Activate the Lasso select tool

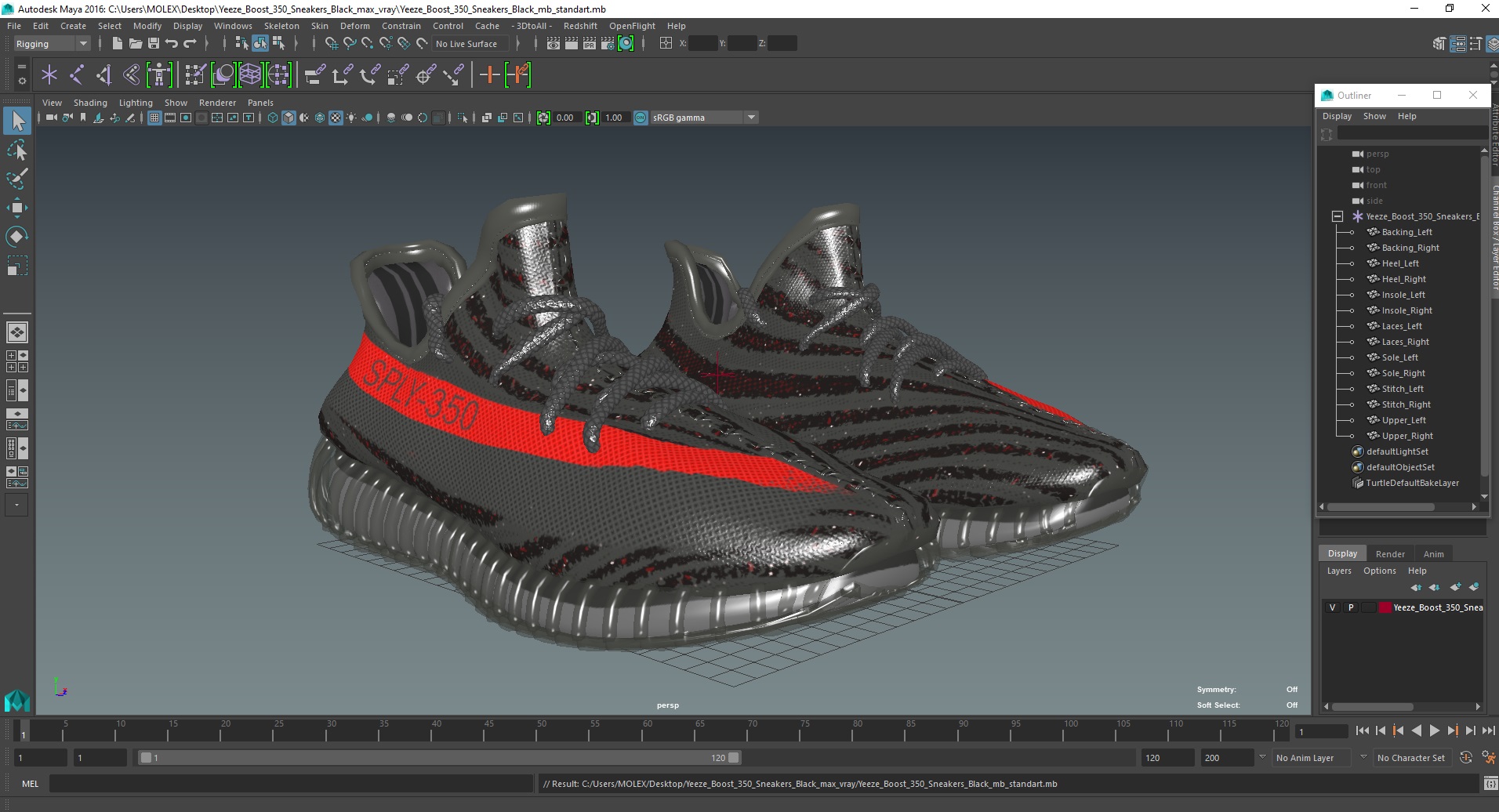(17, 150)
